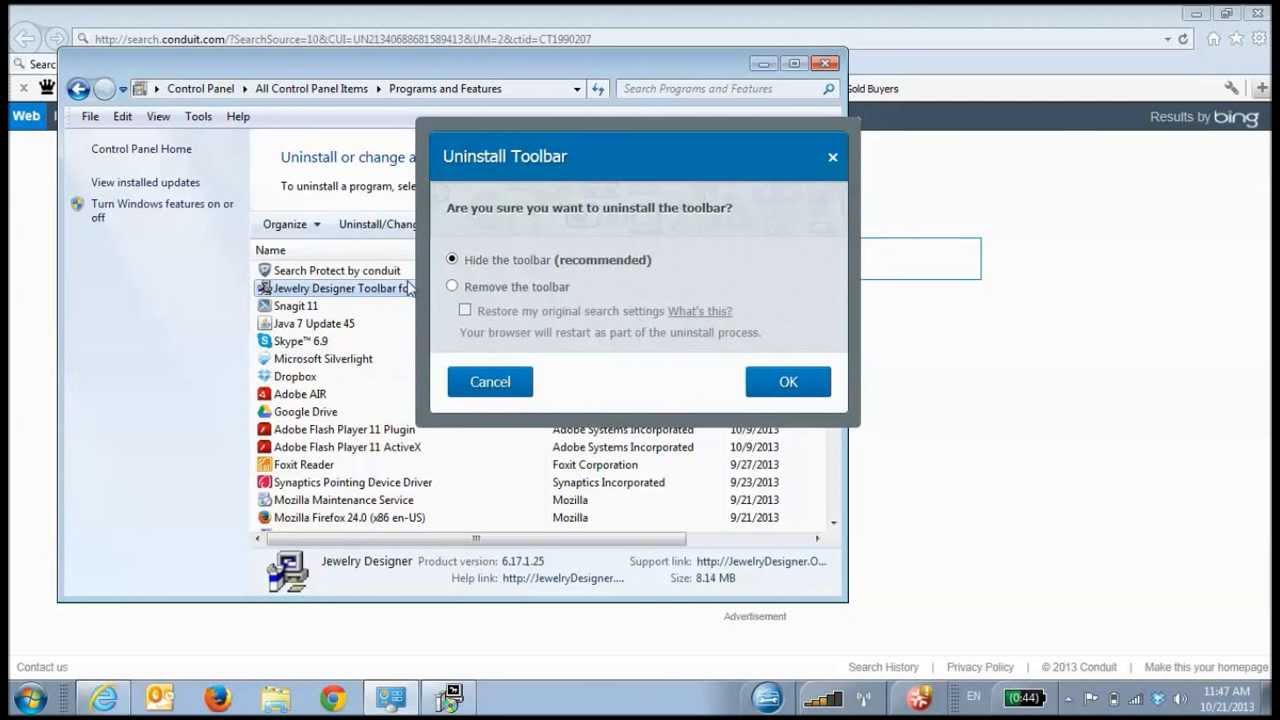The height and width of the screenshot is (720, 1280).
Task: Click the Search Programs and Features field
Action: point(728,89)
